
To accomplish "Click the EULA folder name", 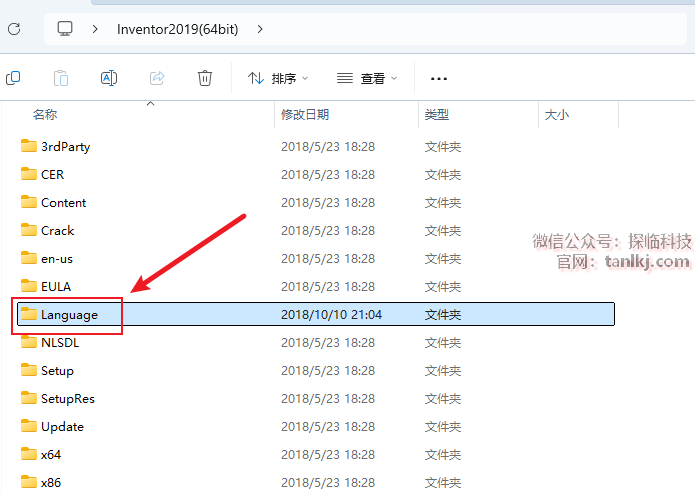I will (56, 287).
